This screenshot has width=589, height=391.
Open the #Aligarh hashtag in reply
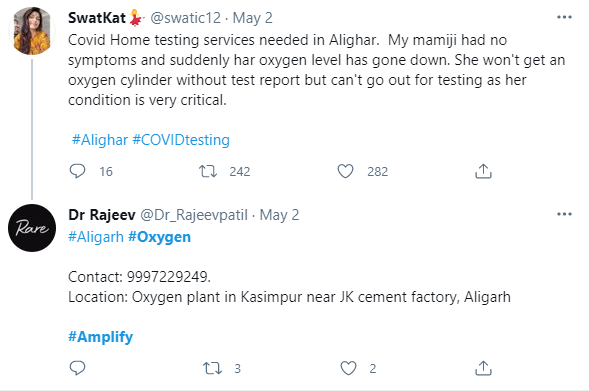click(x=96, y=237)
